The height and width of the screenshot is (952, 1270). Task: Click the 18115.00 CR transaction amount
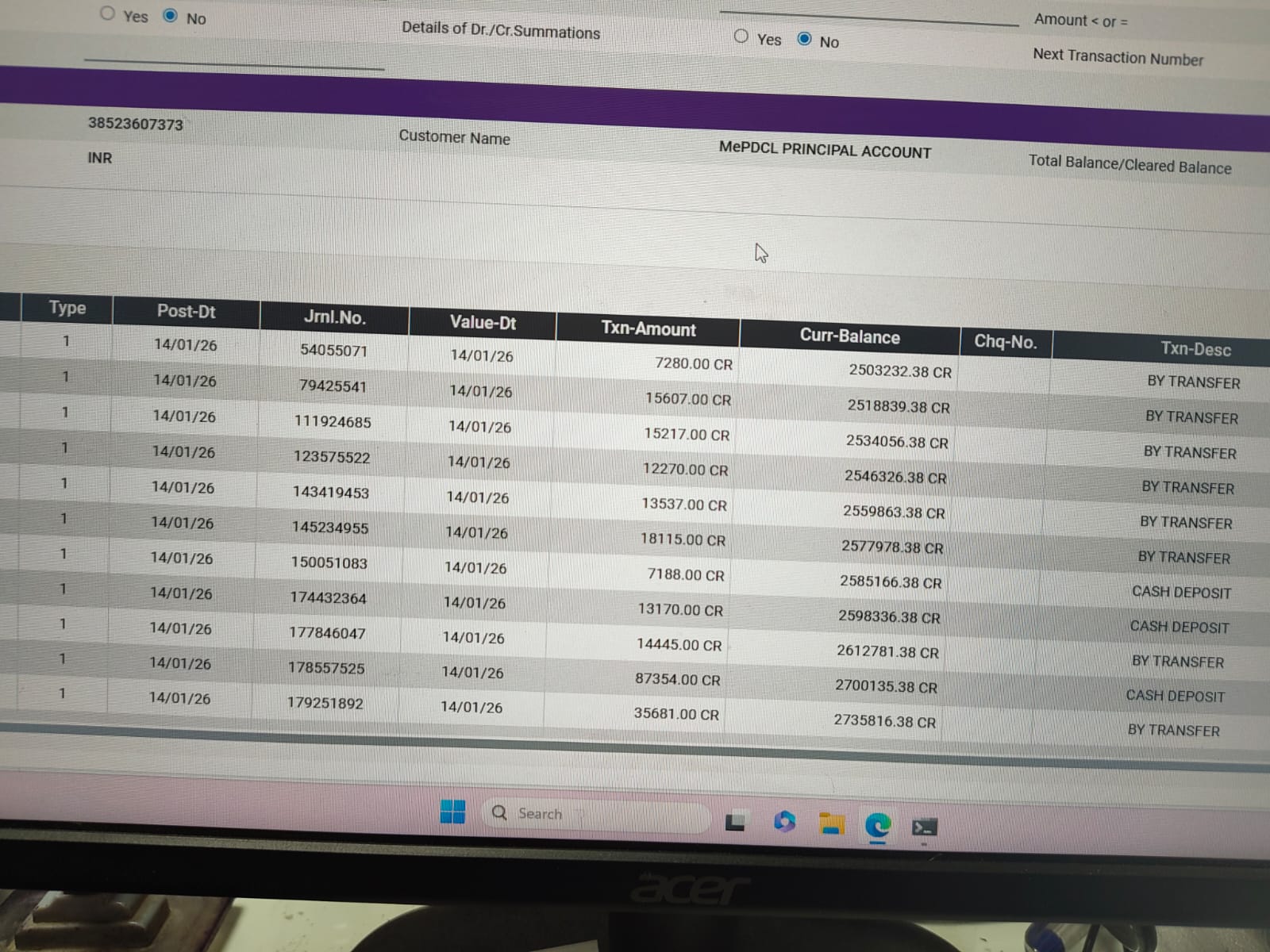coord(683,539)
